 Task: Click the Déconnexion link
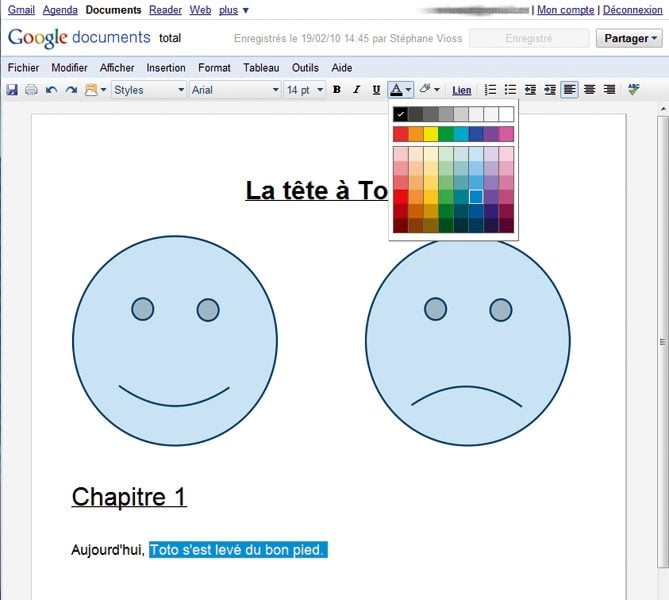coord(632,10)
